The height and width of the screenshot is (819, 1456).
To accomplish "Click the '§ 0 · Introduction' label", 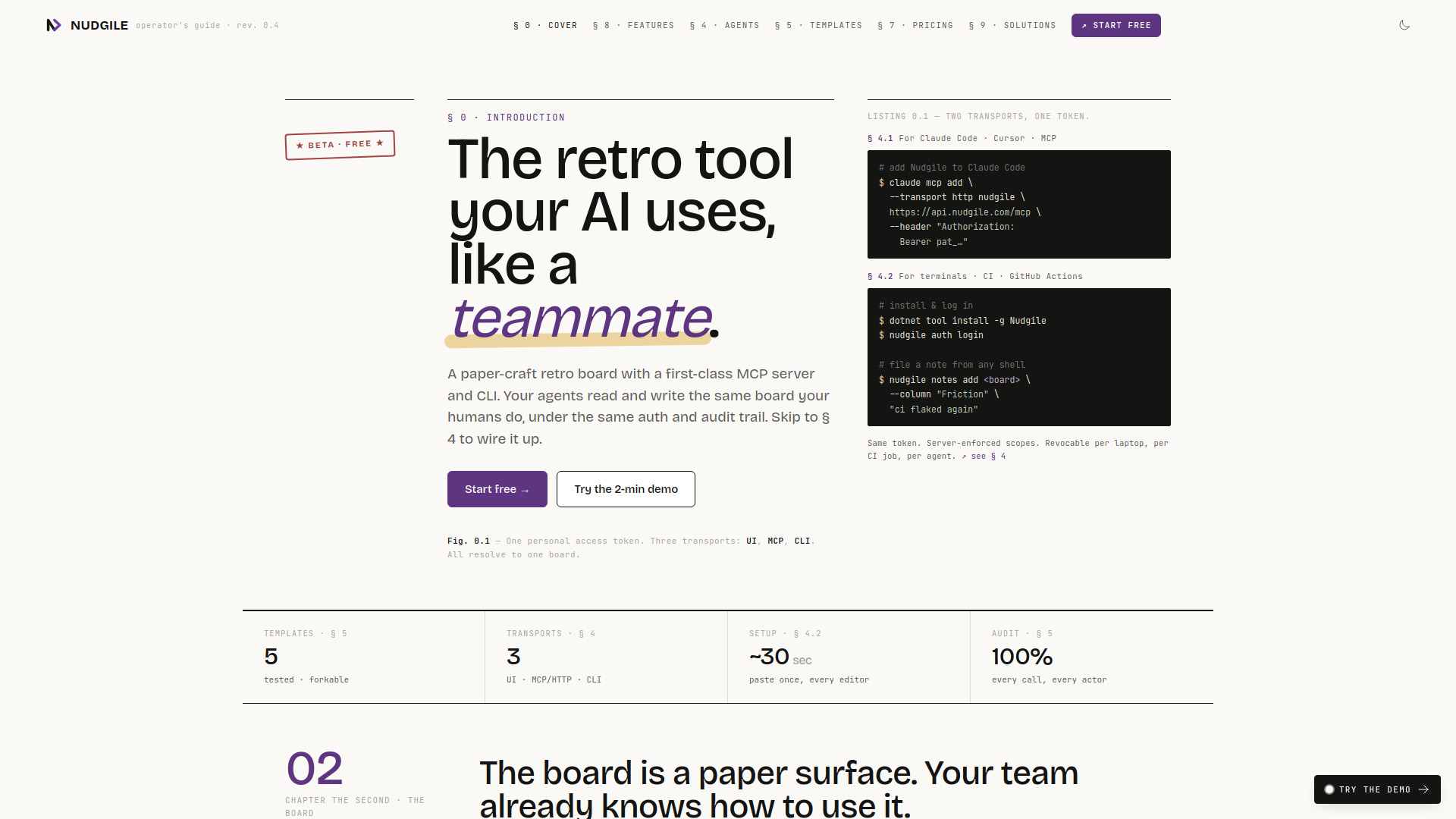I will click(506, 118).
